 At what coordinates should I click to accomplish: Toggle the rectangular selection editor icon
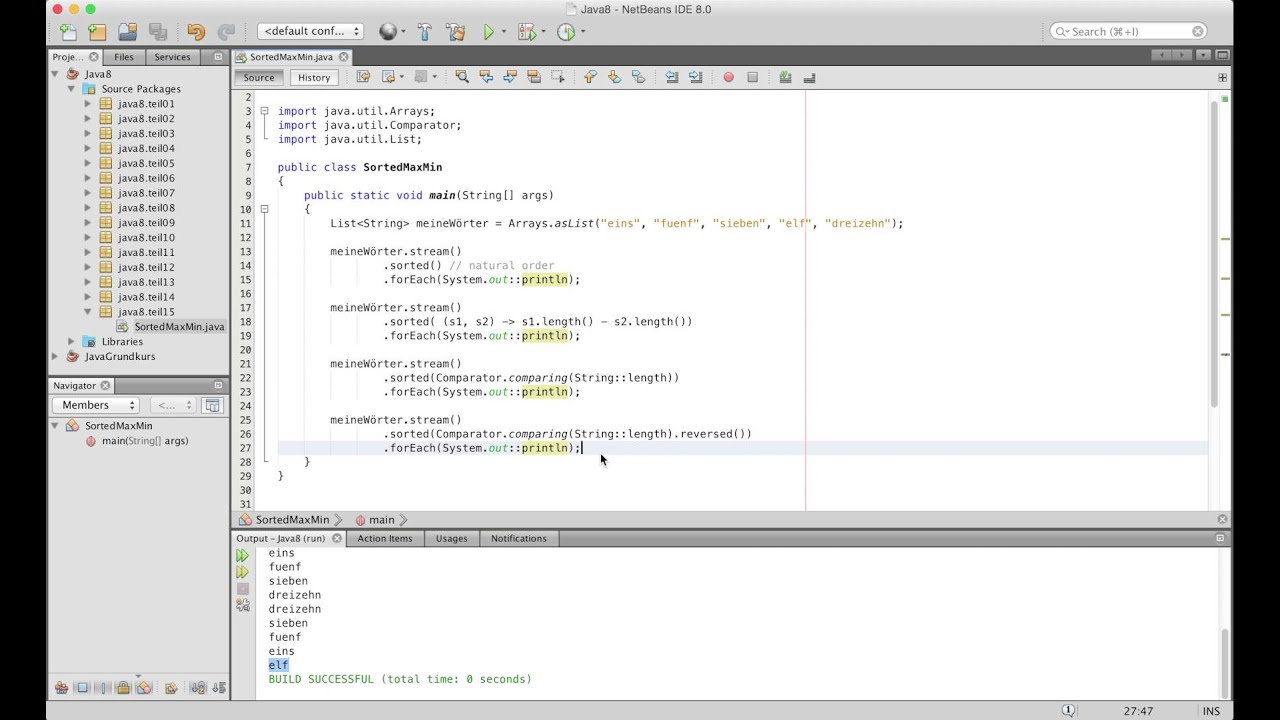pos(558,77)
